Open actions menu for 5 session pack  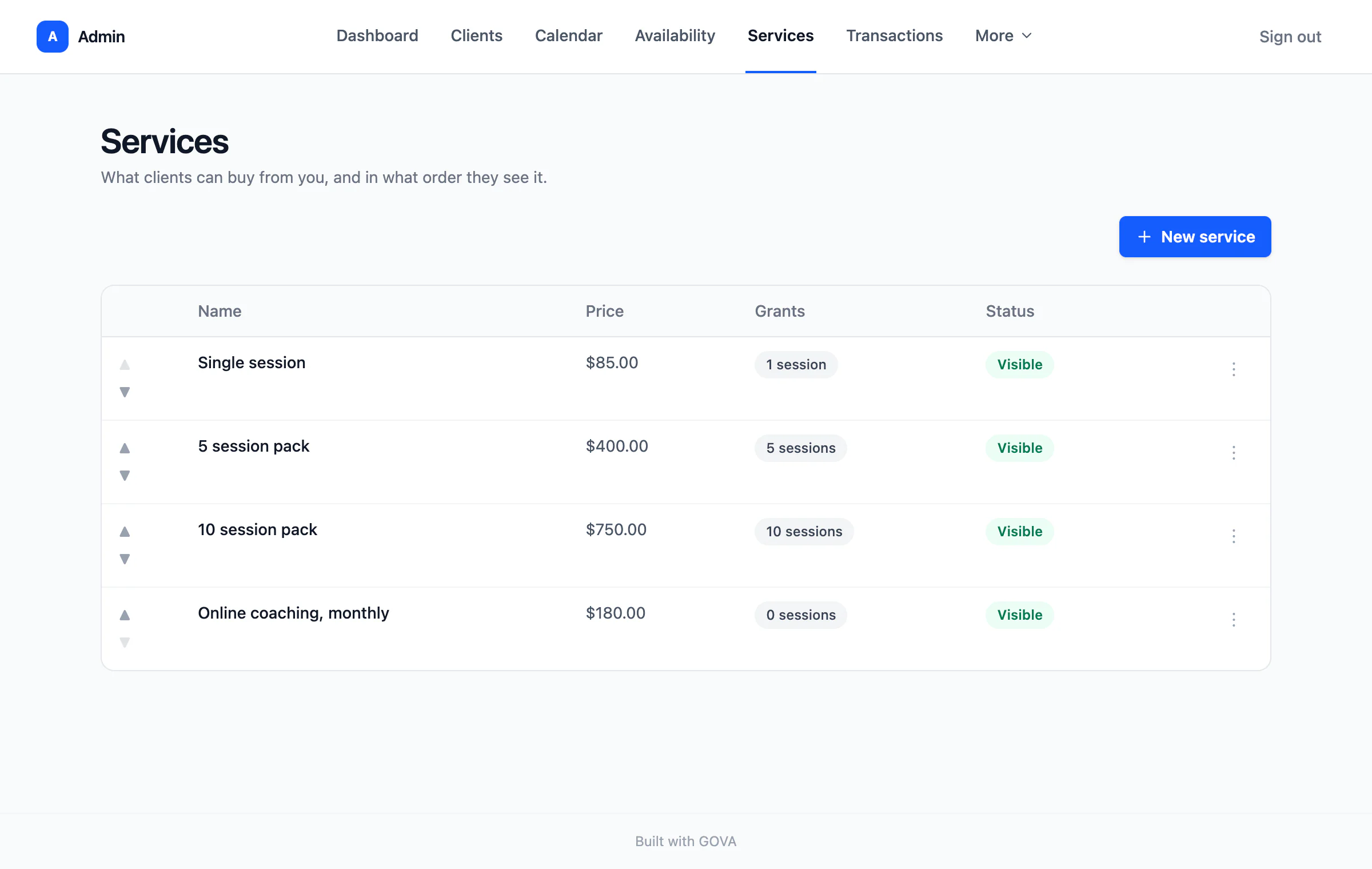coord(1234,453)
